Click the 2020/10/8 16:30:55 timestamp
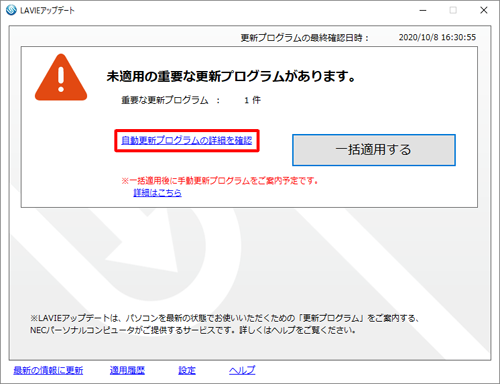 pyautogui.click(x=437, y=37)
